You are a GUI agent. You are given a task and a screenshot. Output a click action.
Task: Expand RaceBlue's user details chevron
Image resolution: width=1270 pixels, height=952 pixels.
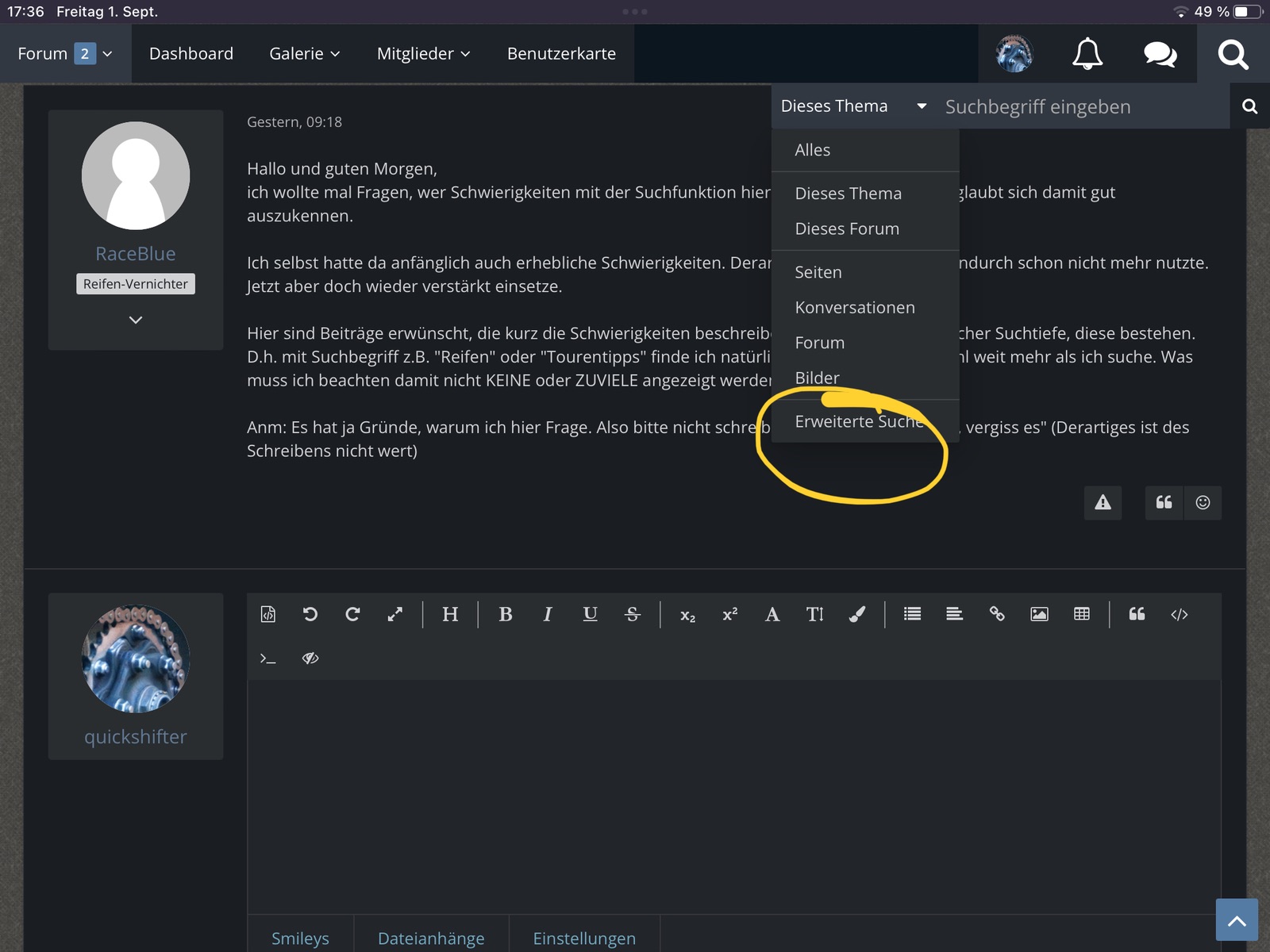pyautogui.click(x=136, y=320)
